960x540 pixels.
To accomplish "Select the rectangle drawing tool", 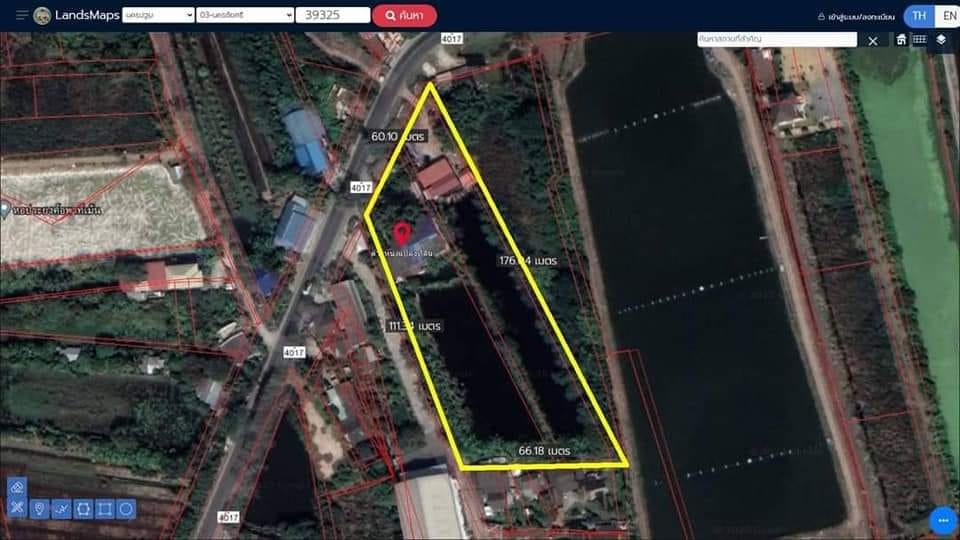I will (105, 509).
